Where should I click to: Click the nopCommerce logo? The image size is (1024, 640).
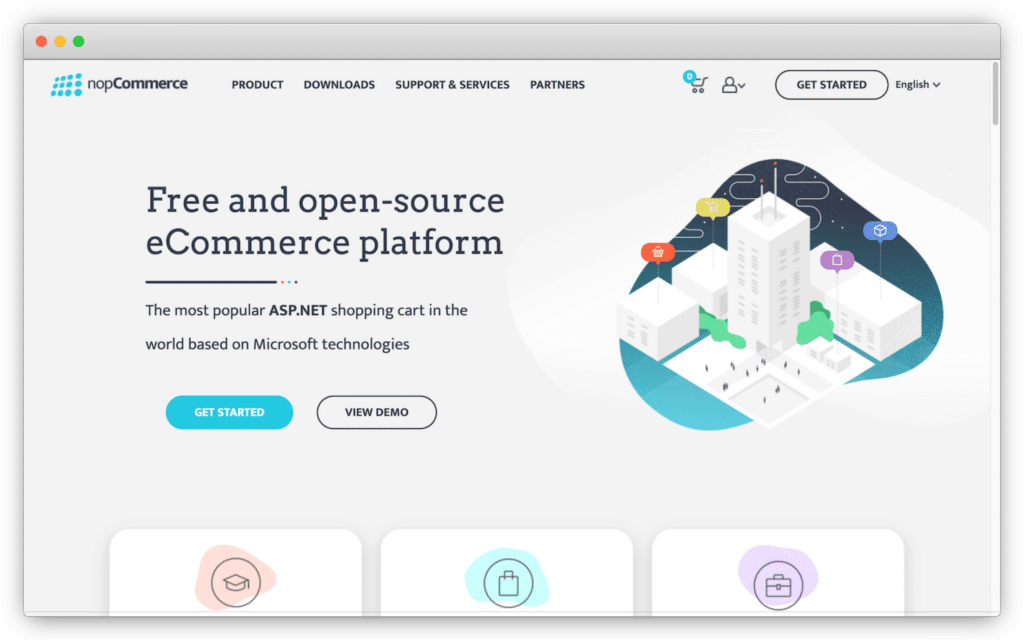pos(120,84)
